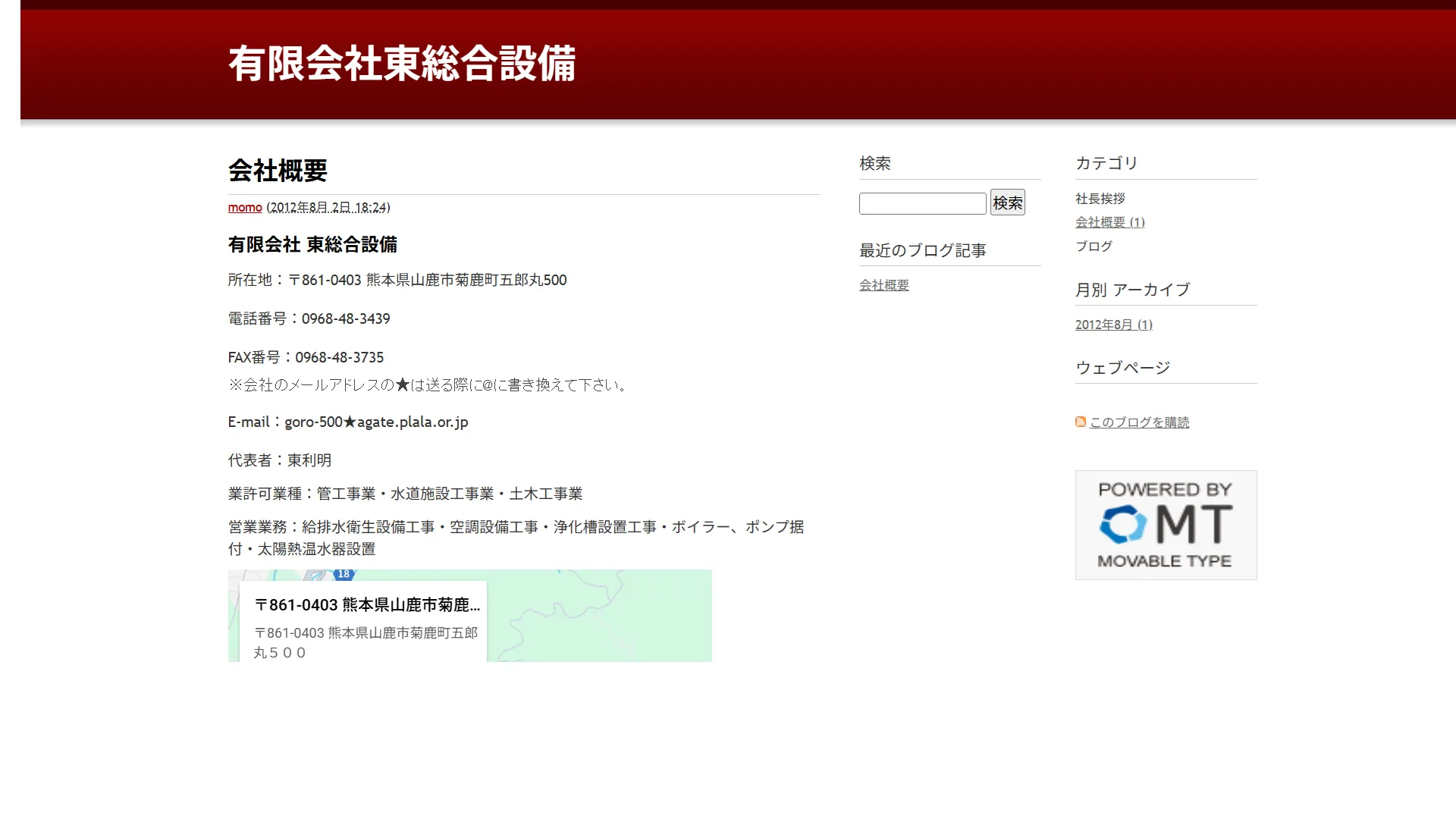Click the カテゴリ sidebar heading
This screenshot has height=819, width=1456.
coord(1106,163)
